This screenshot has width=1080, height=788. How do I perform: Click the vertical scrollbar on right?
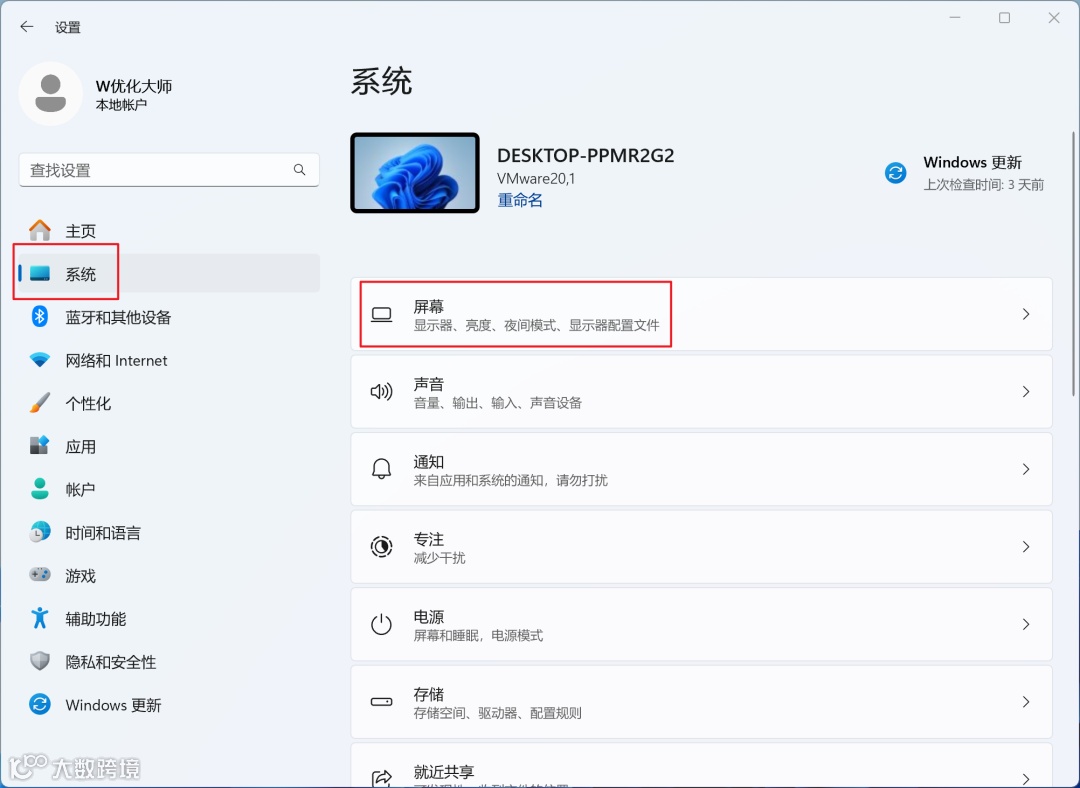pyautogui.click(x=1074, y=264)
